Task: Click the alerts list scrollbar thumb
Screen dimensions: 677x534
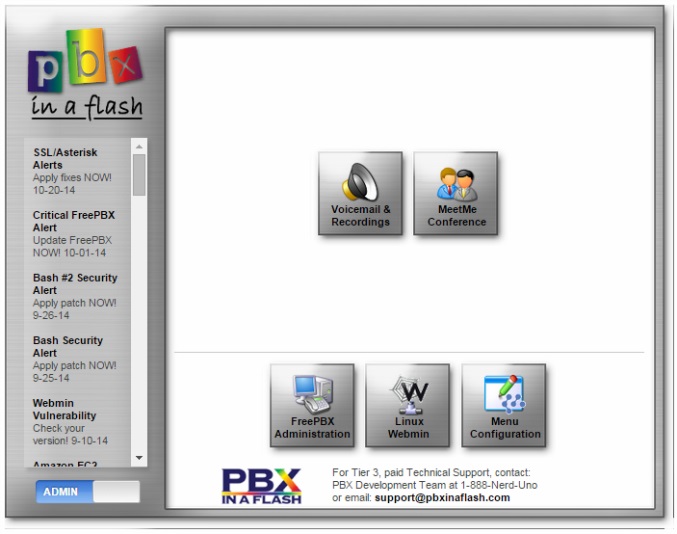Action: click(x=139, y=175)
